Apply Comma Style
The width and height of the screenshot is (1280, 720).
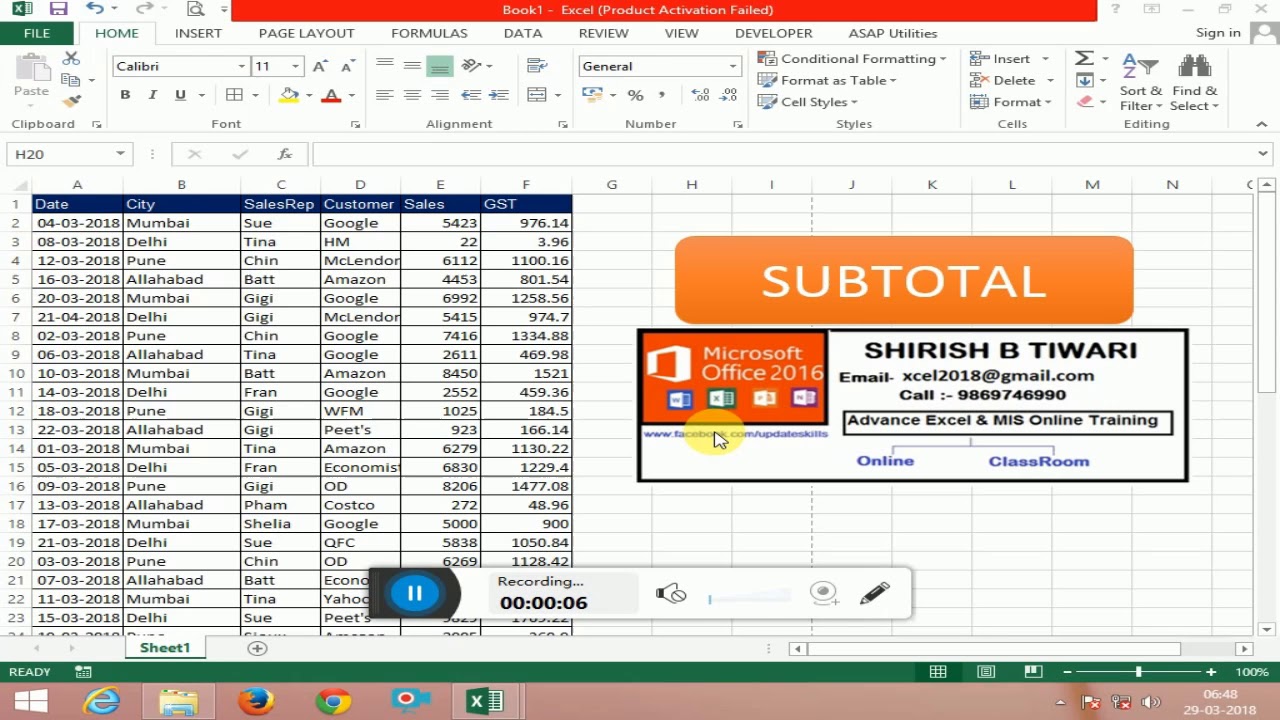[x=661, y=95]
